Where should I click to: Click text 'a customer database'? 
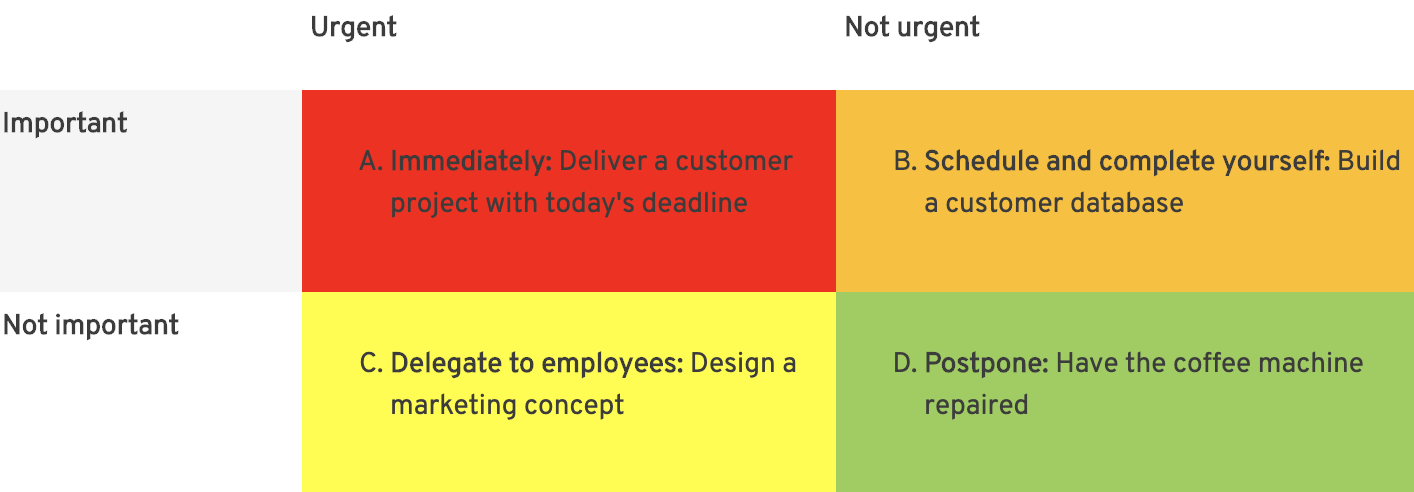[x=1054, y=203]
